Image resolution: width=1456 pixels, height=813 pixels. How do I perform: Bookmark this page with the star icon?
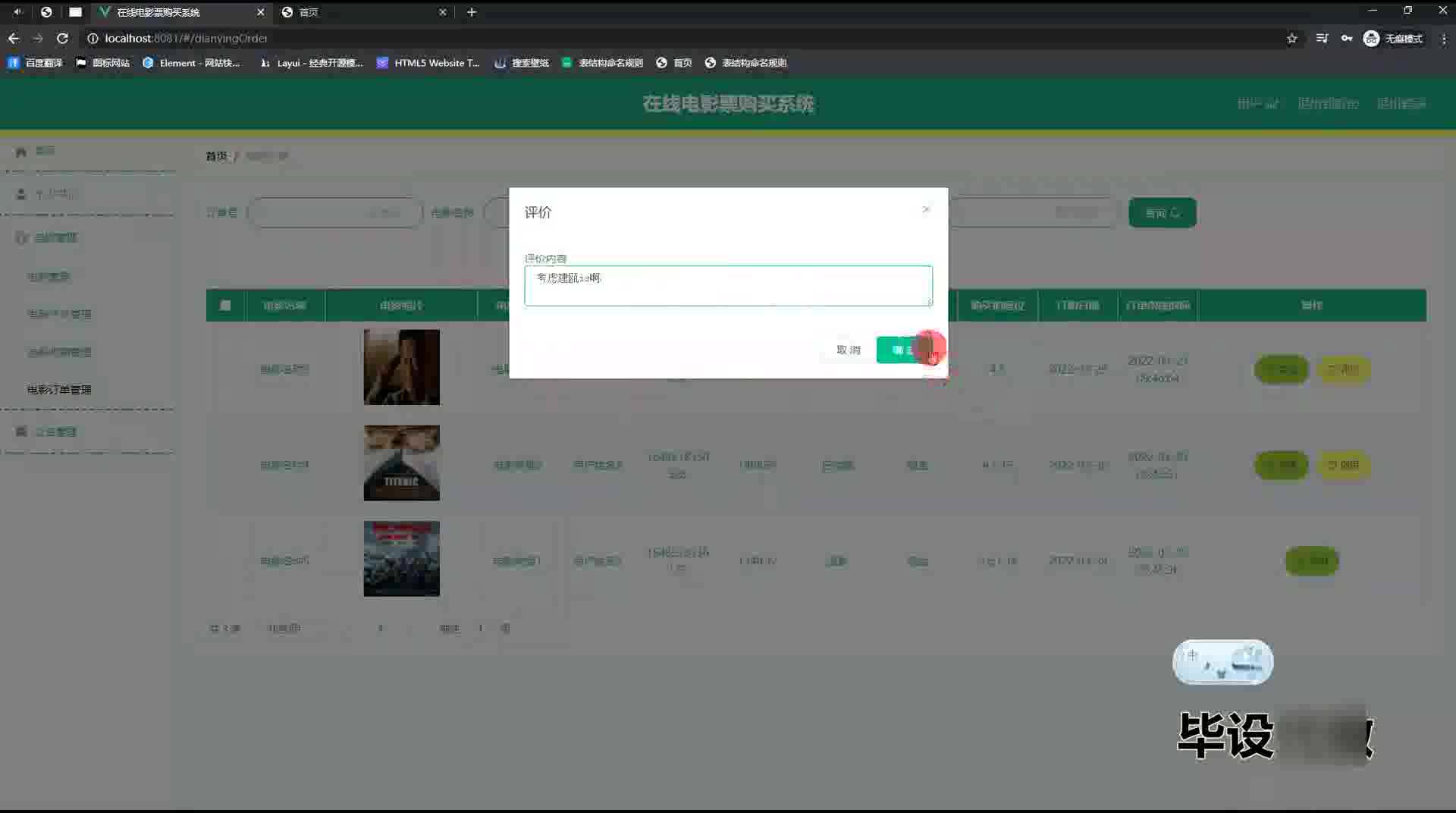click(x=1291, y=38)
